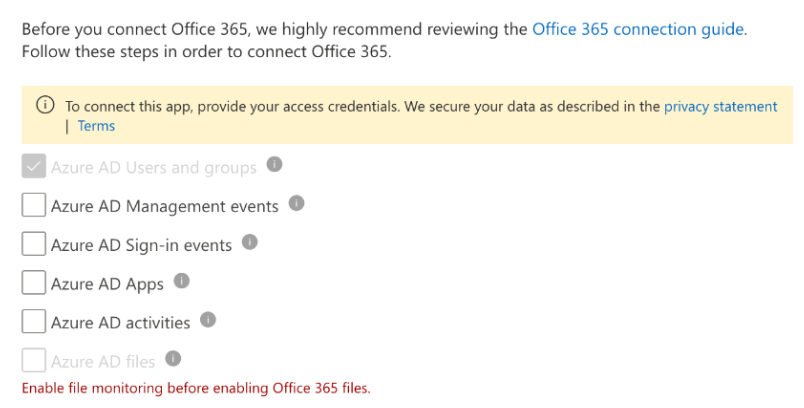The height and width of the screenshot is (408, 804).
Task: Show info icon details for Azure AD Sign-in events
Action: pos(250,242)
